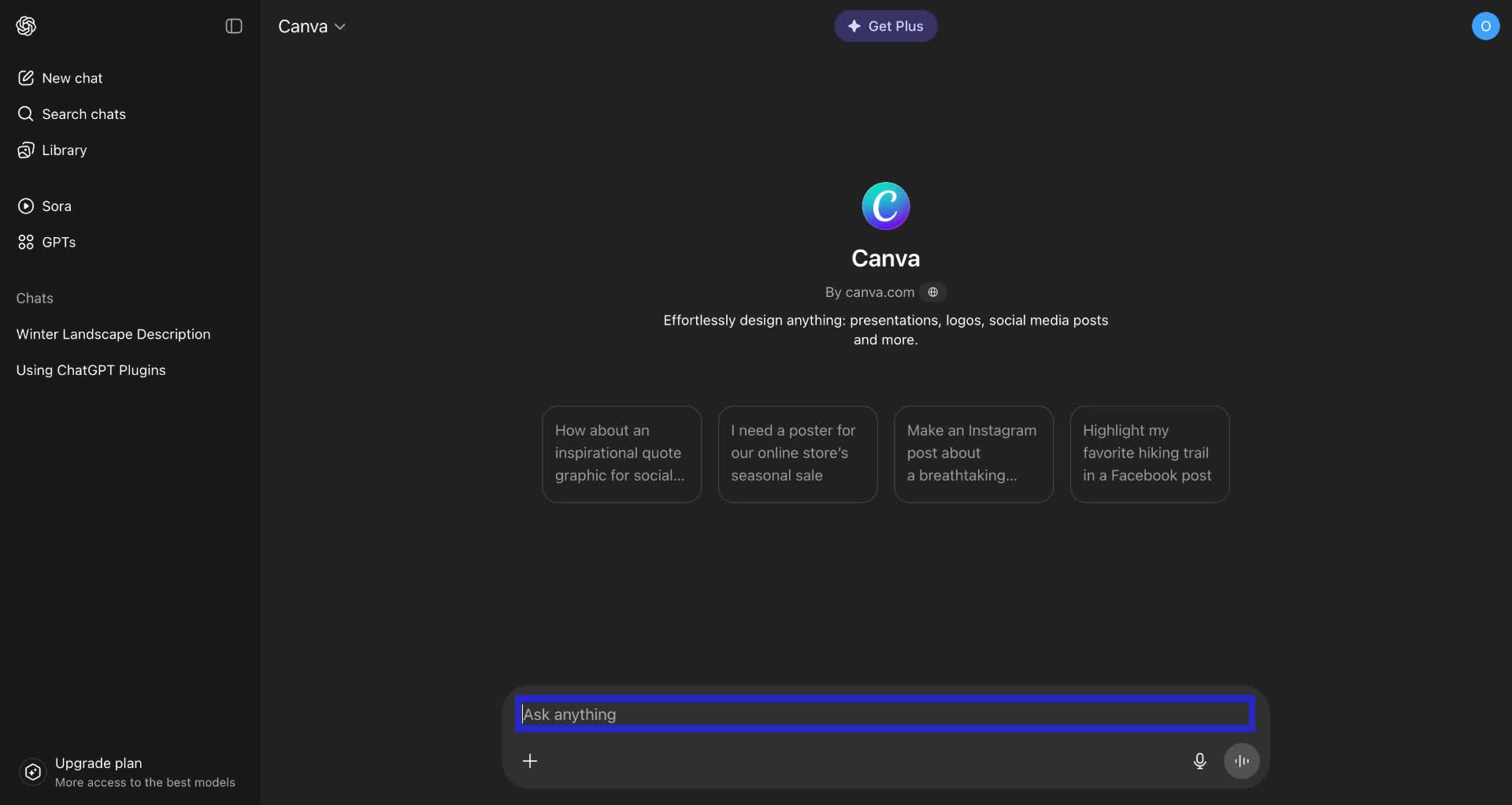Select the Sora icon in the sidebar
Image resolution: width=1512 pixels, height=805 pixels.
(26, 206)
